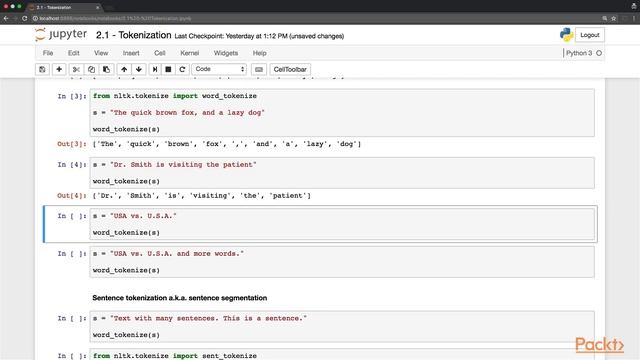The image size is (640, 360).
Task: Go back with browser back arrow
Action: pos(6,18)
